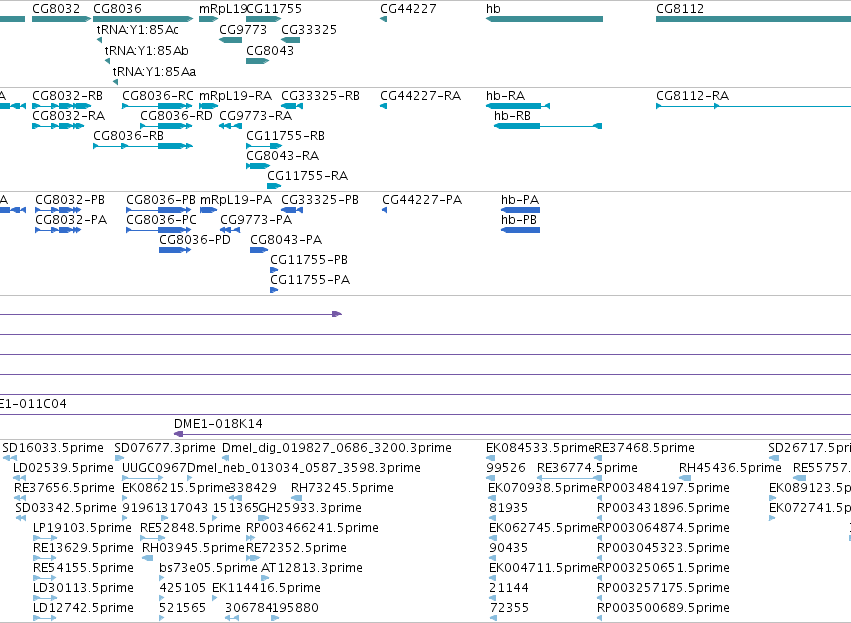The image size is (851, 623).
Task: Click the hb-PA protein feature
Action: pyautogui.click(x=520, y=210)
